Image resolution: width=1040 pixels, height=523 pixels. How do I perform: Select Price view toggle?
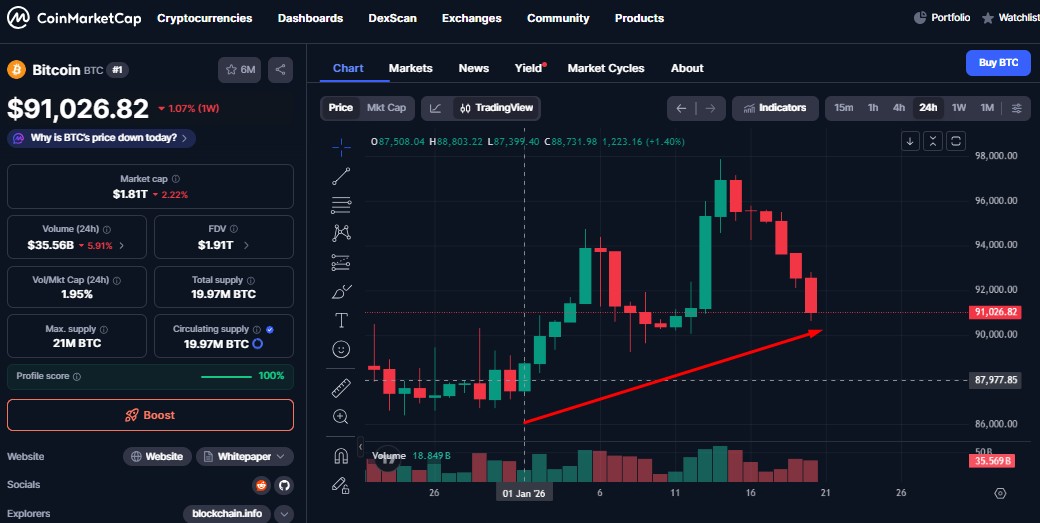(x=340, y=107)
